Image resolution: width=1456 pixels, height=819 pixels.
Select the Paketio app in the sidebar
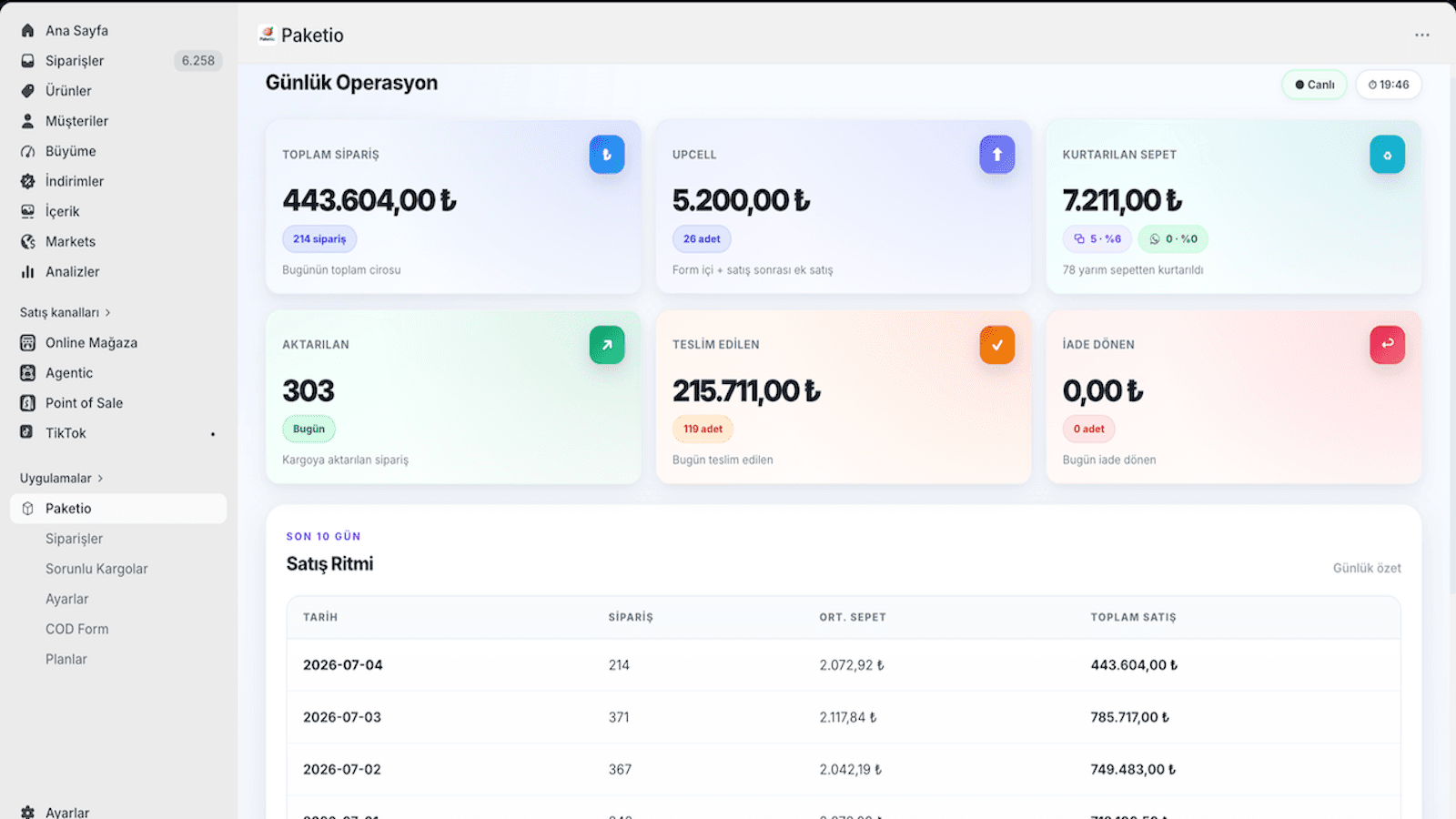(118, 509)
